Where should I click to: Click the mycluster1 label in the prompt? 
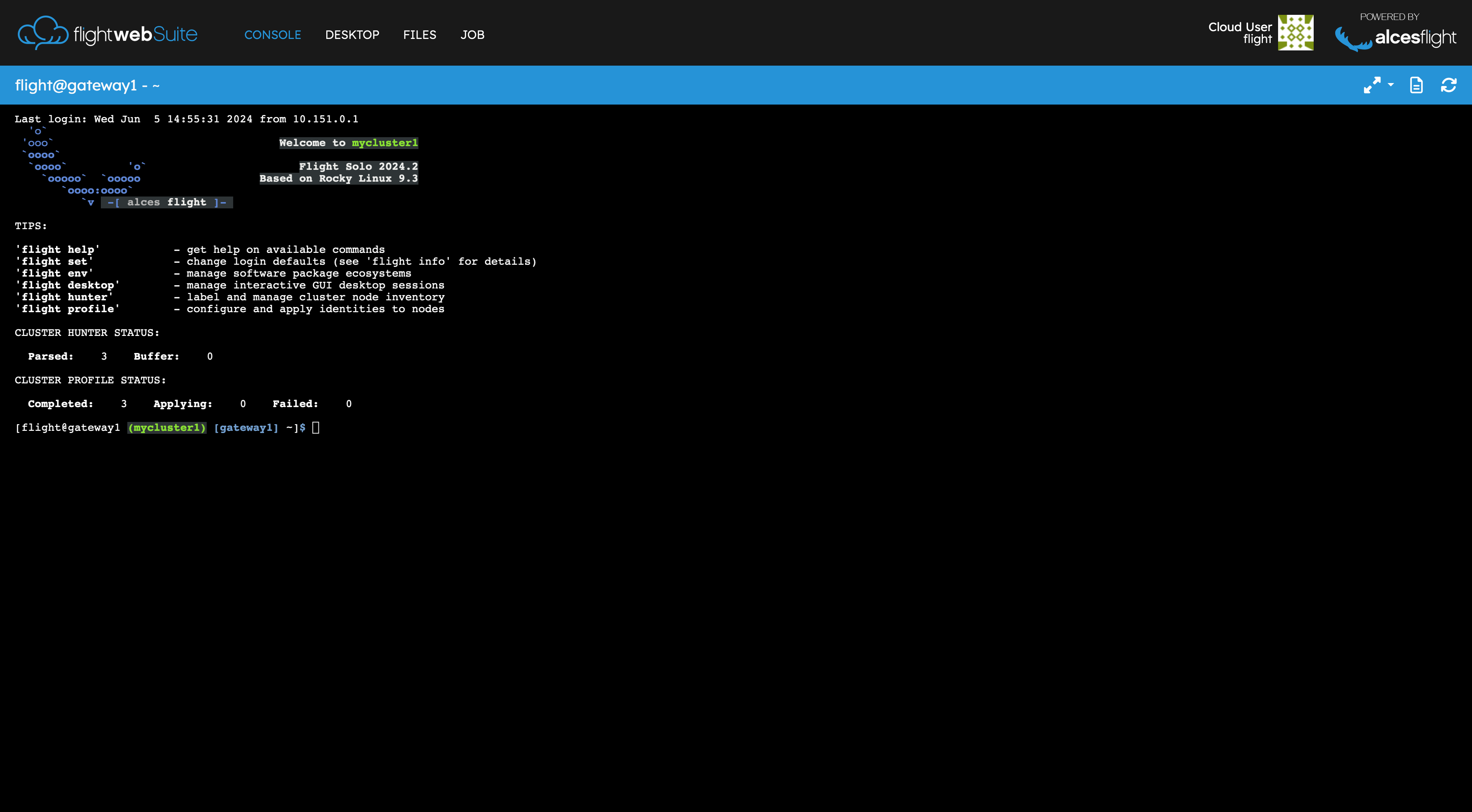pos(166,427)
